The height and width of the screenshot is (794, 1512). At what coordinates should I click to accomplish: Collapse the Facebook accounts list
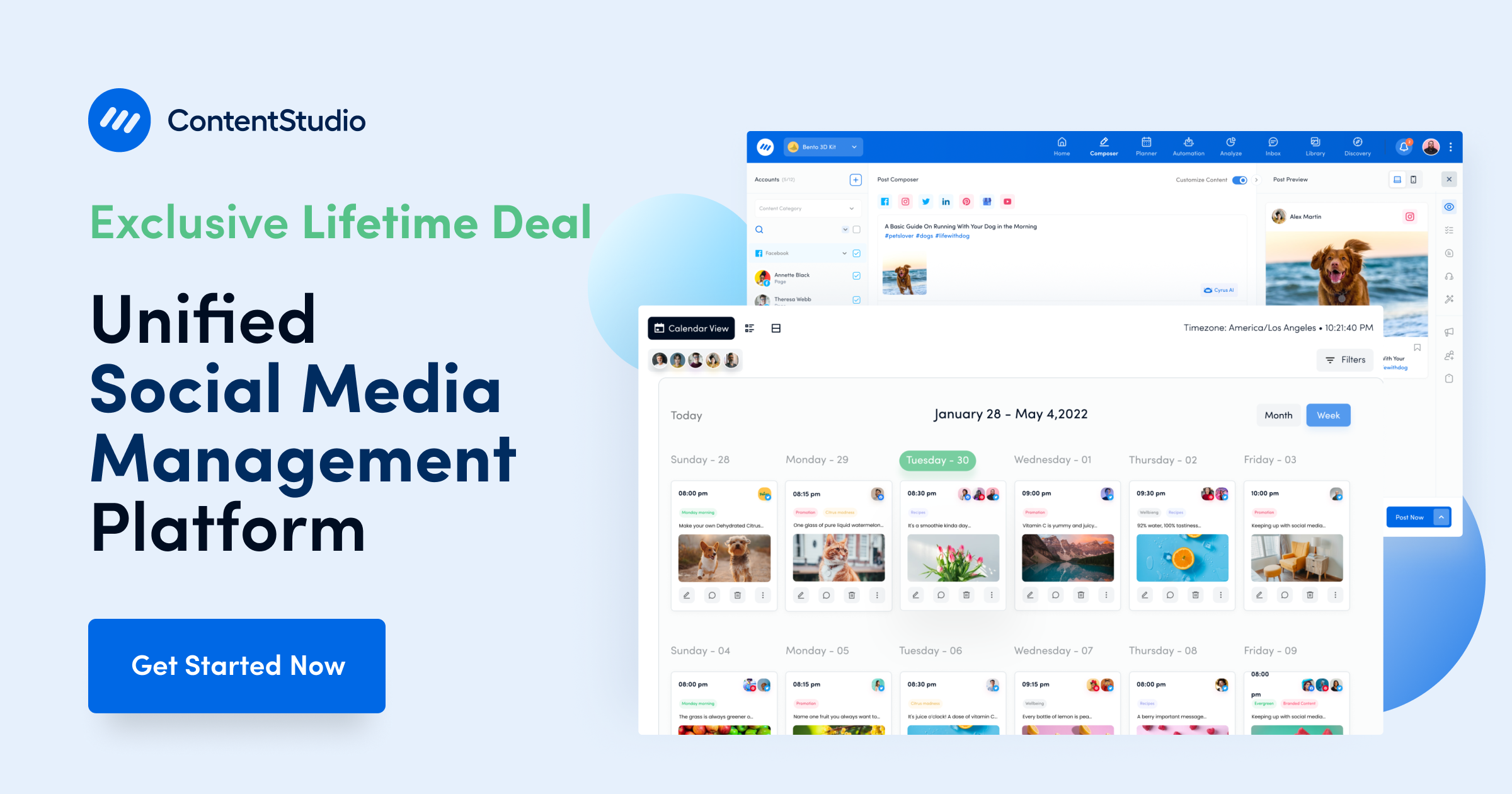coord(844,253)
